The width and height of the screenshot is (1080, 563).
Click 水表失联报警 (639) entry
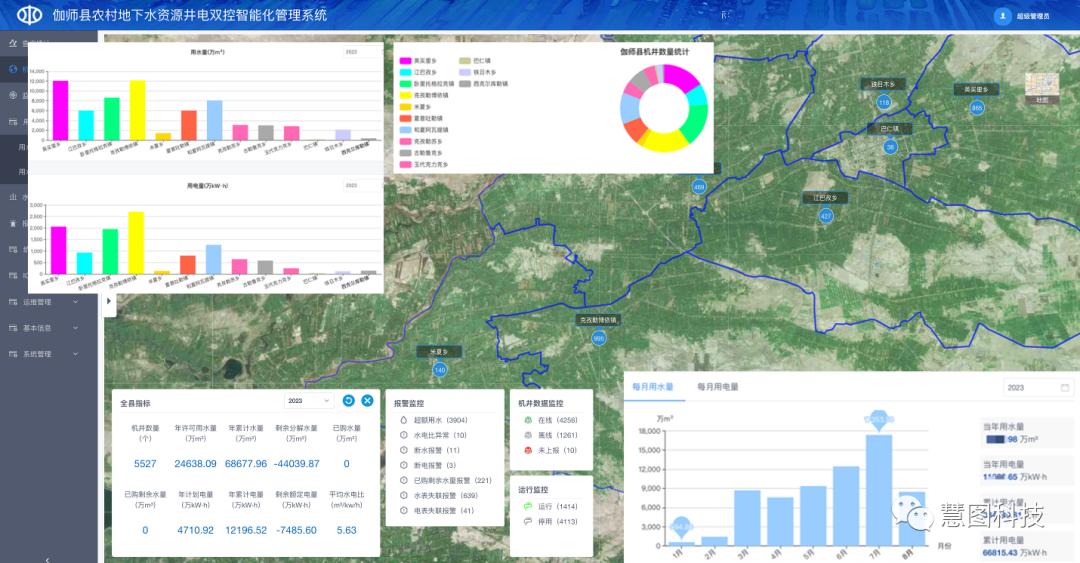[x=439, y=495]
